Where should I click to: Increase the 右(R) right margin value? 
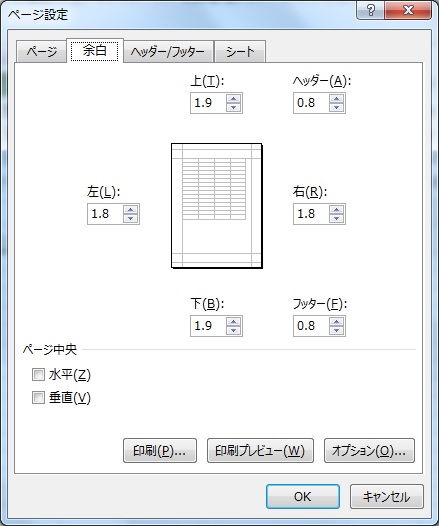pos(336,210)
